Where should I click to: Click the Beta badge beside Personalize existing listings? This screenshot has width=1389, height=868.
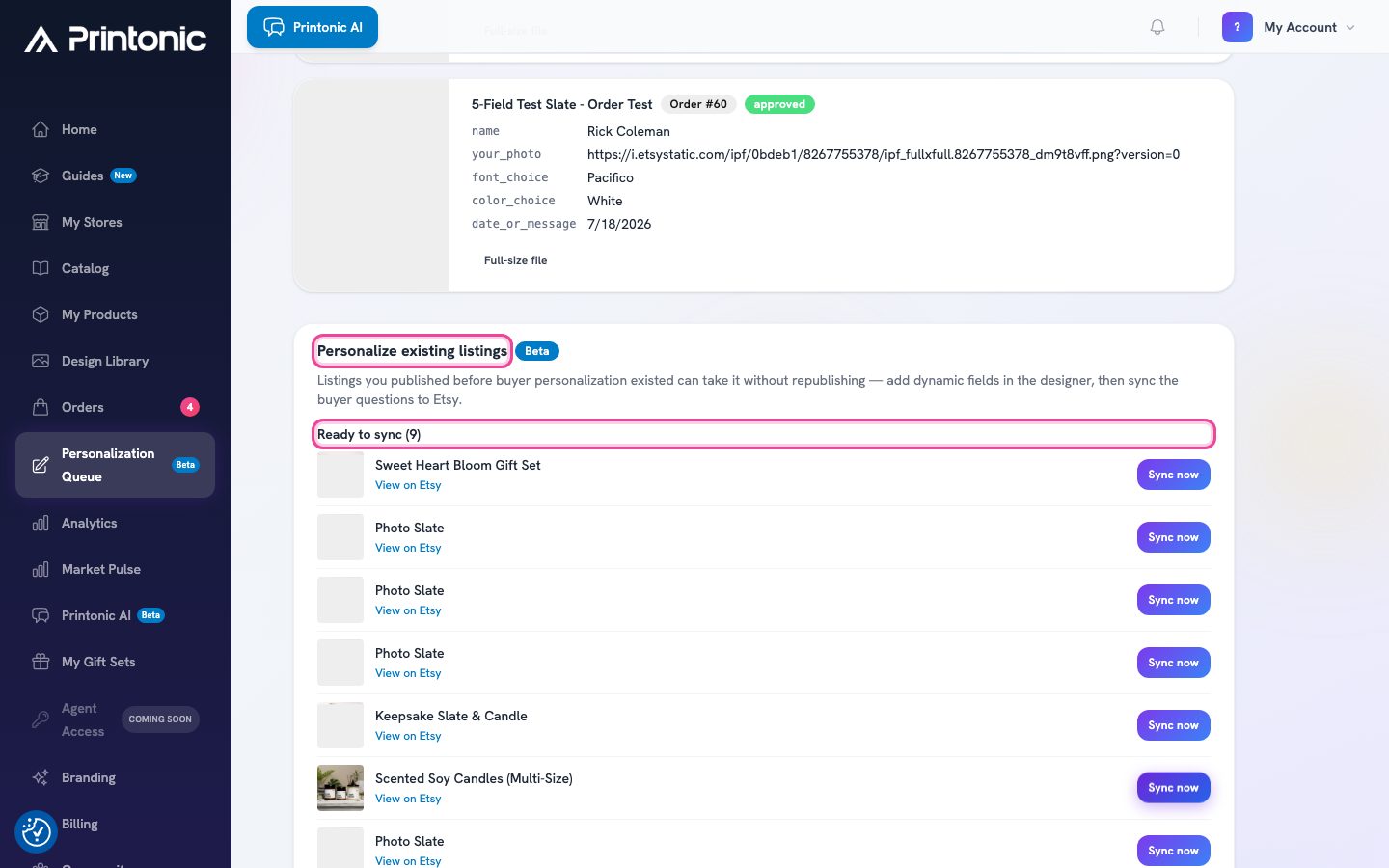[x=537, y=351]
